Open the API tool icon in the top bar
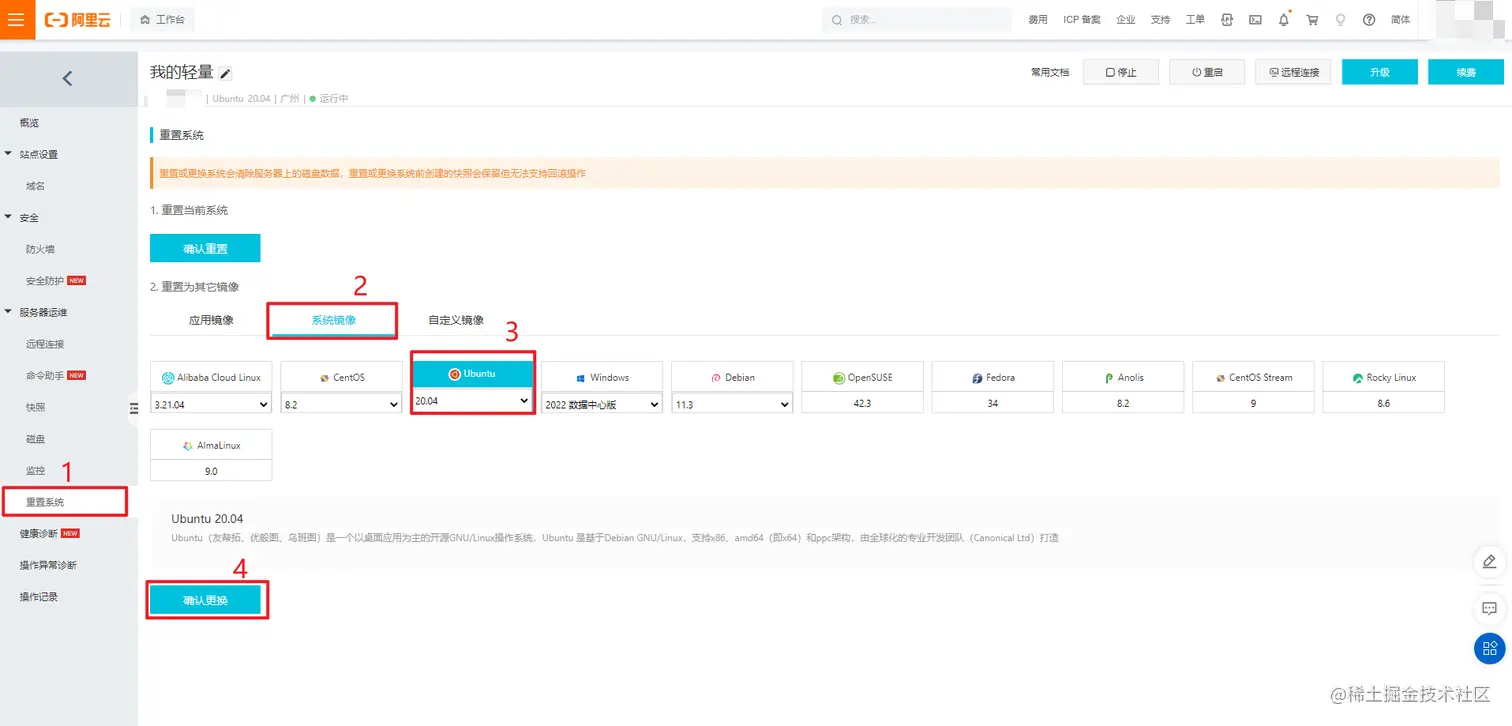 [x=1226, y=20]
